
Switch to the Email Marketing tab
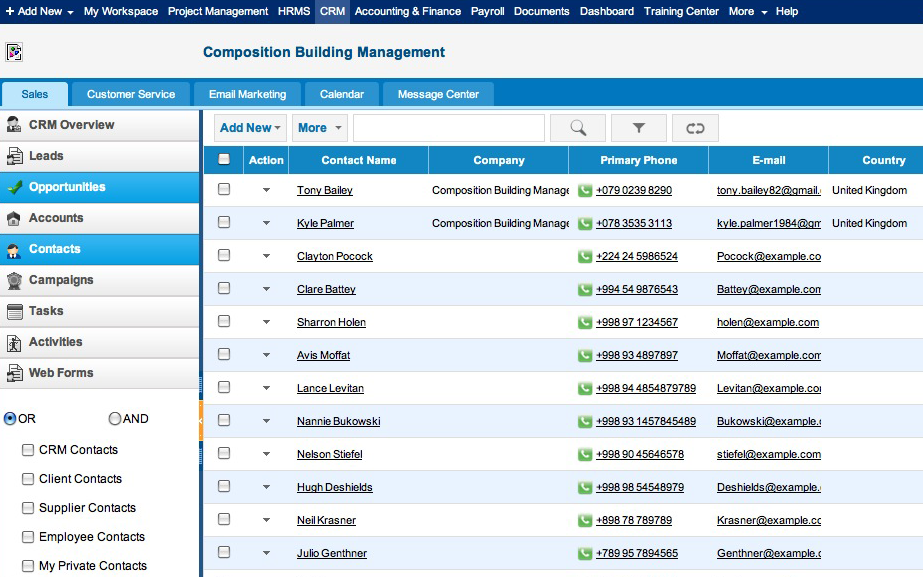(x=247, y=94)
